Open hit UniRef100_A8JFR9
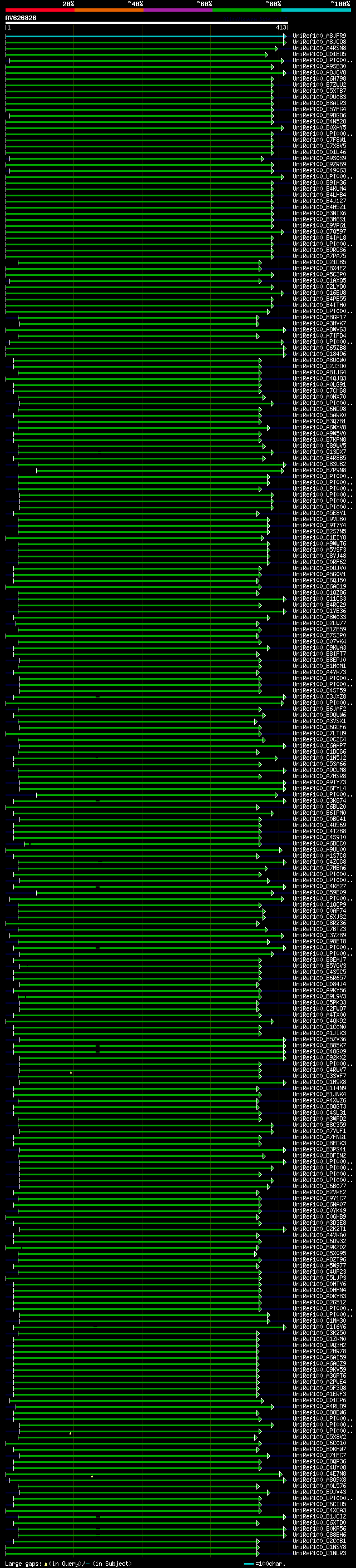 coord(319,36)
